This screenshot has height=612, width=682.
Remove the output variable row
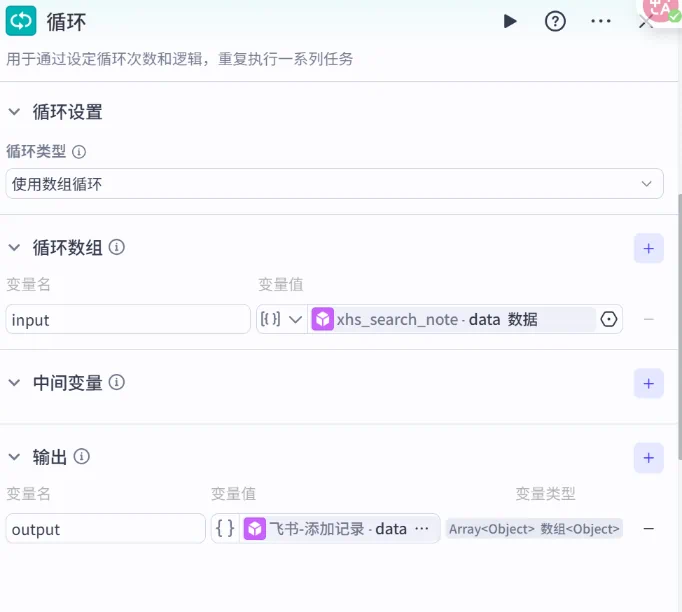(648, 529)
